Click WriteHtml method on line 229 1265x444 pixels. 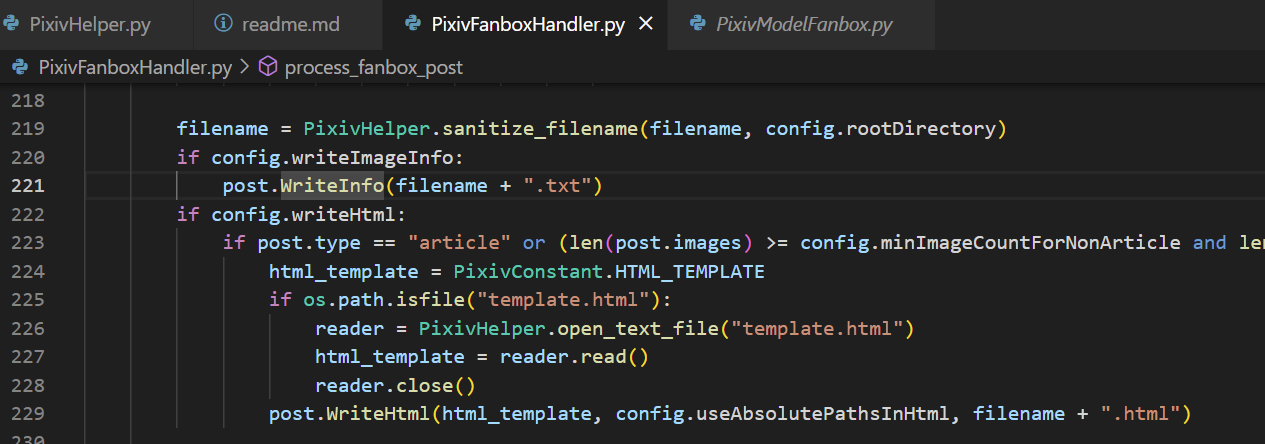(378, 414)
